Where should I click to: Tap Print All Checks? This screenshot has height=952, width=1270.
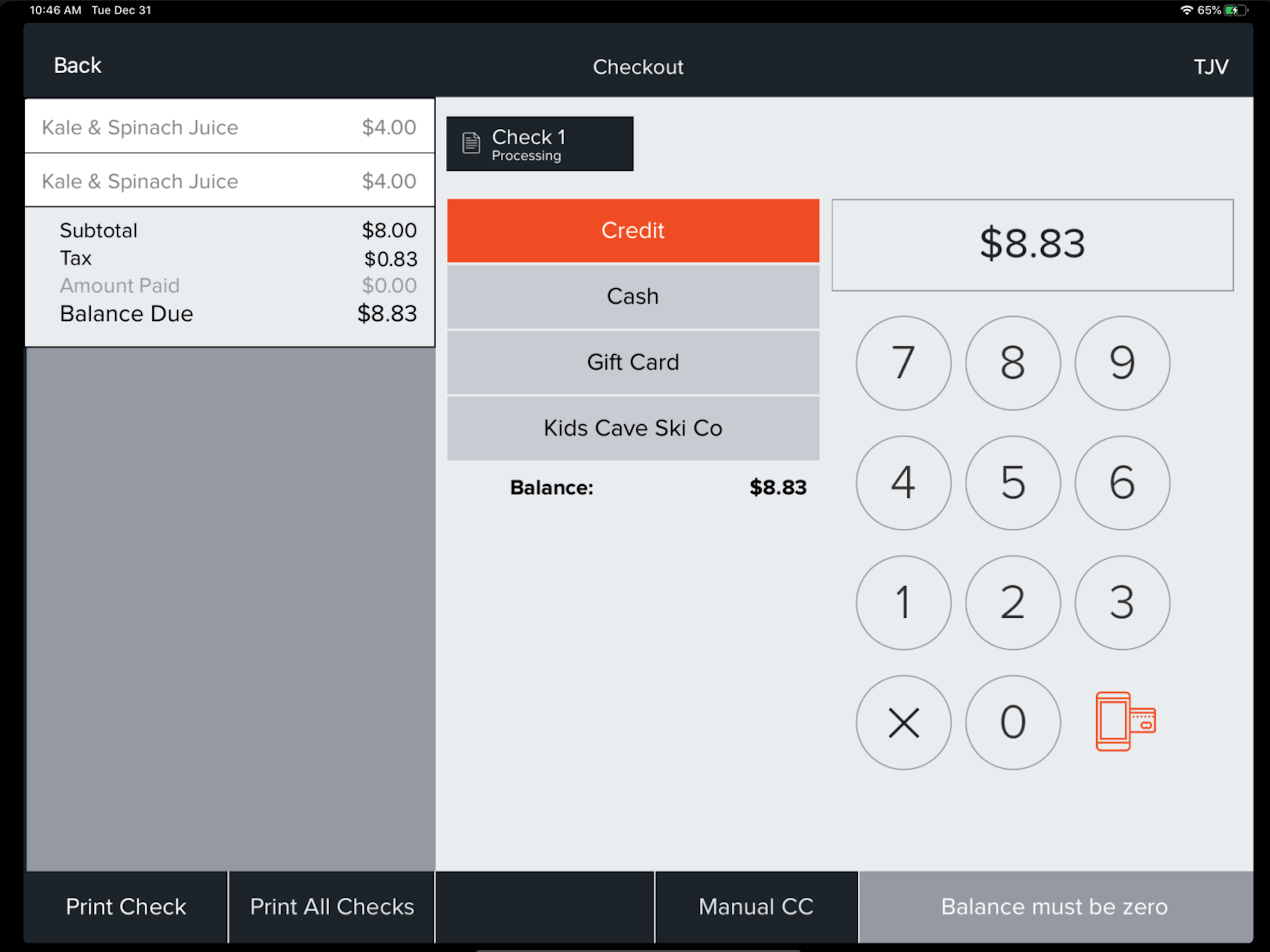tap(332, 906)
